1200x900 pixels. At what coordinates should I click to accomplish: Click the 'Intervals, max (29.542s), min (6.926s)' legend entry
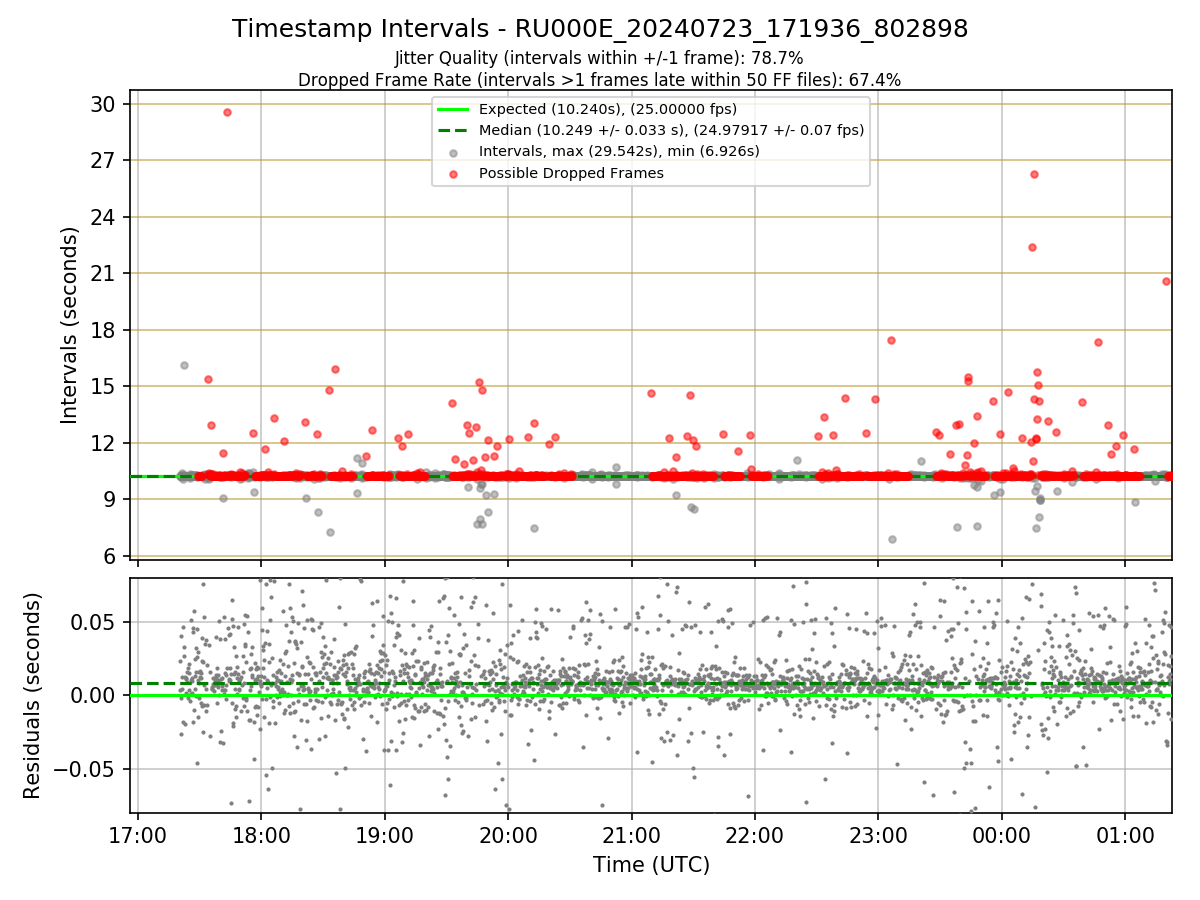[619, 152]
